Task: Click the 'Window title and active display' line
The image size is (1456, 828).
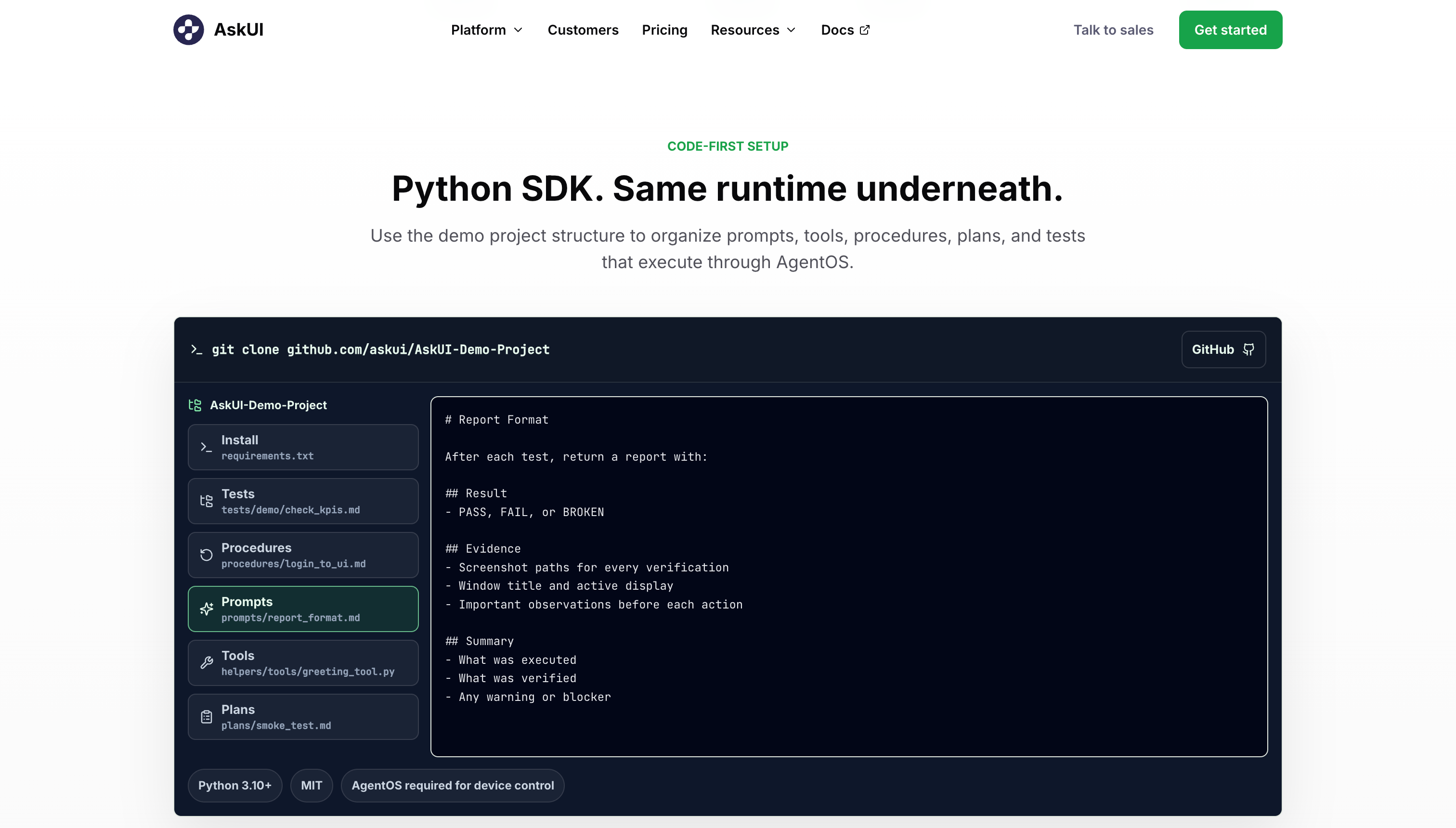Action: point(559,586)
